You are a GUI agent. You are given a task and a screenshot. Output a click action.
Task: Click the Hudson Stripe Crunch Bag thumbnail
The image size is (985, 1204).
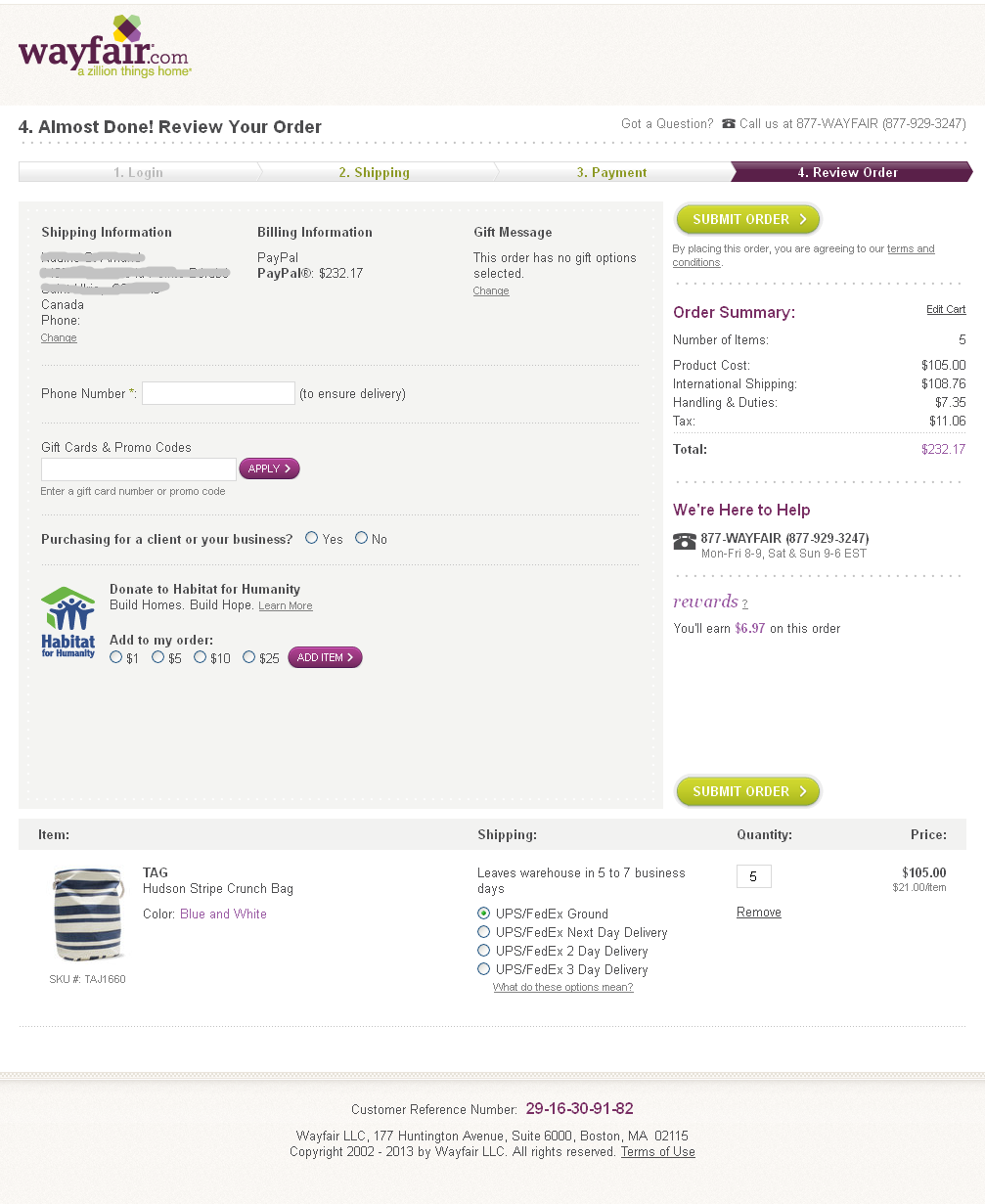[x=88, y=914]
